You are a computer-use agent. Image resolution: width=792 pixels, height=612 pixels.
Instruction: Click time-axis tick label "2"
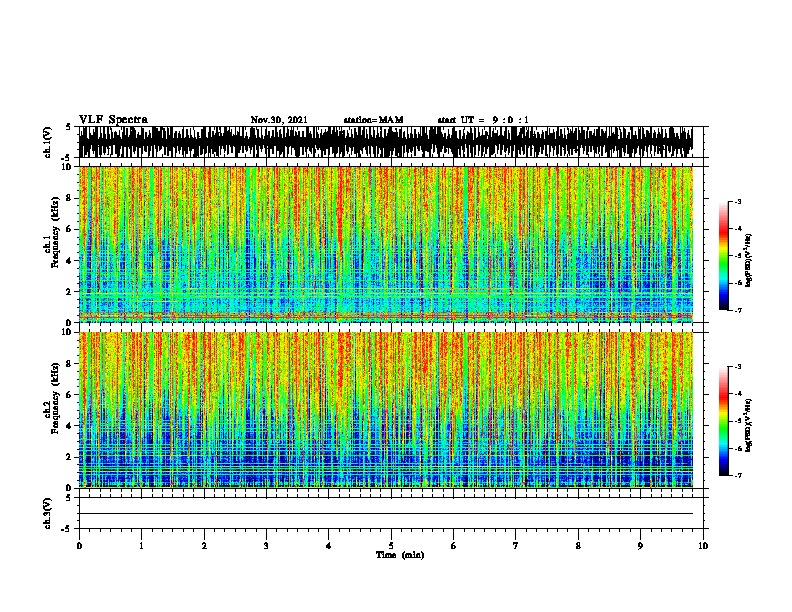coord(204,545)
